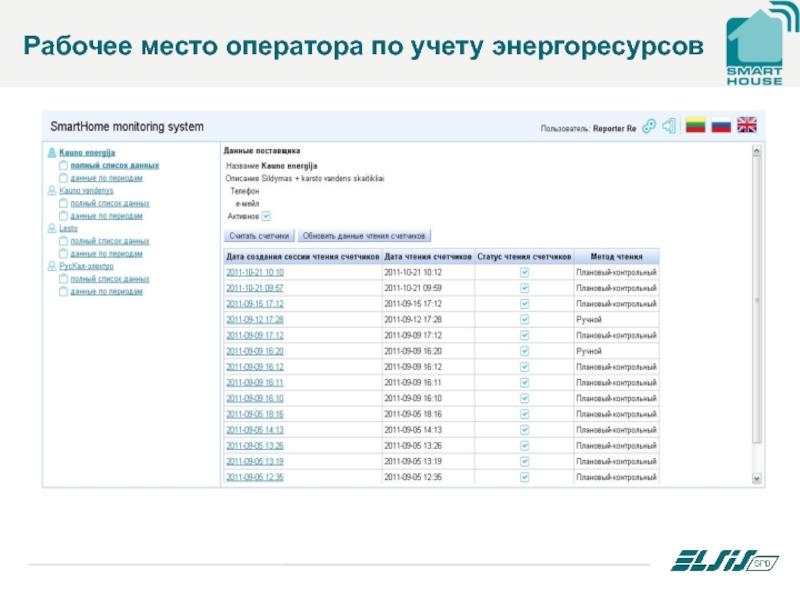Viewport: 800px width, 600px height.
Task: Toggle status checkbox in 2011-09-15 17:12 row
Action: tap(524, 304)
